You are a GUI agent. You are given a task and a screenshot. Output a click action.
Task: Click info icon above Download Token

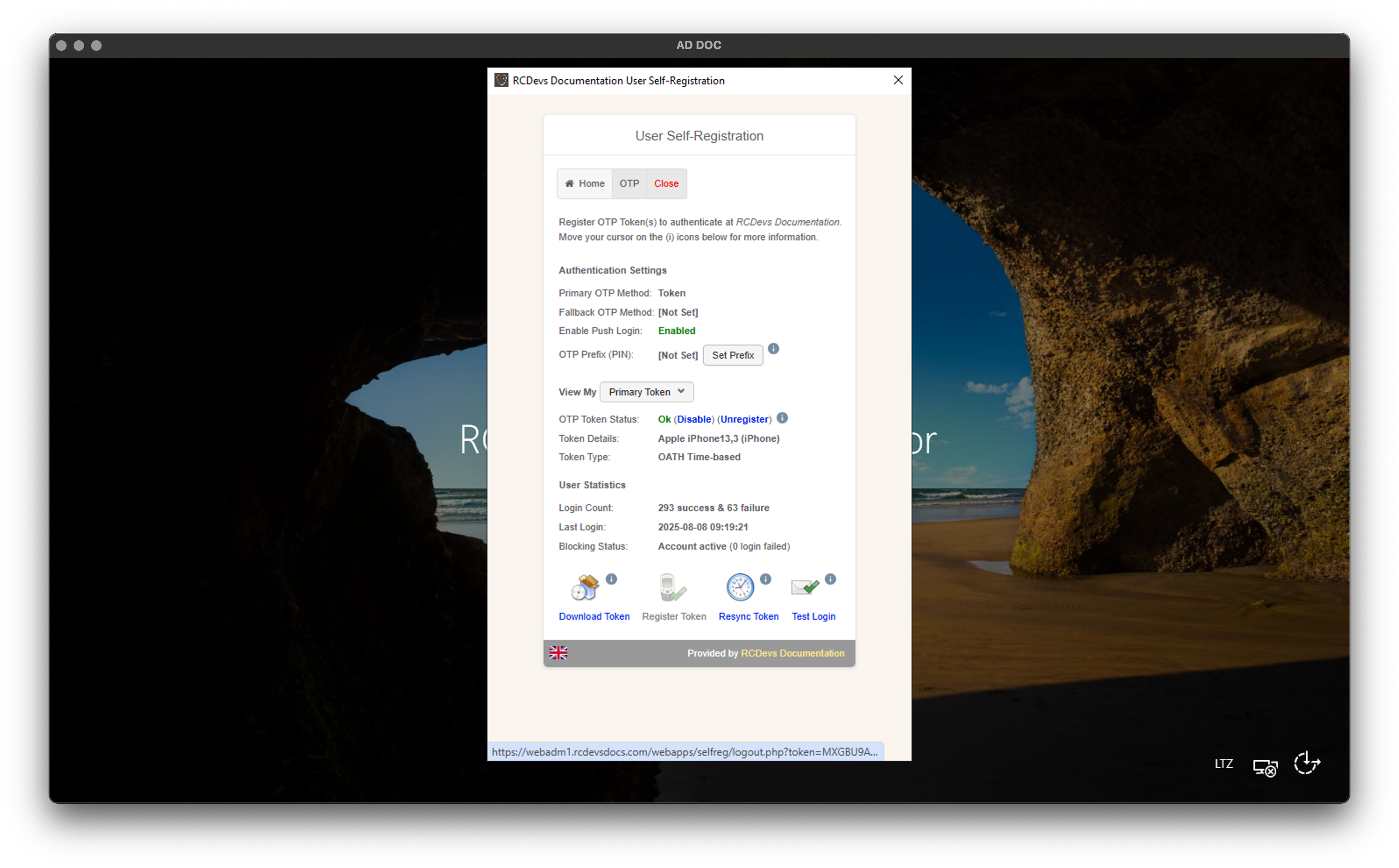point(611,579)
